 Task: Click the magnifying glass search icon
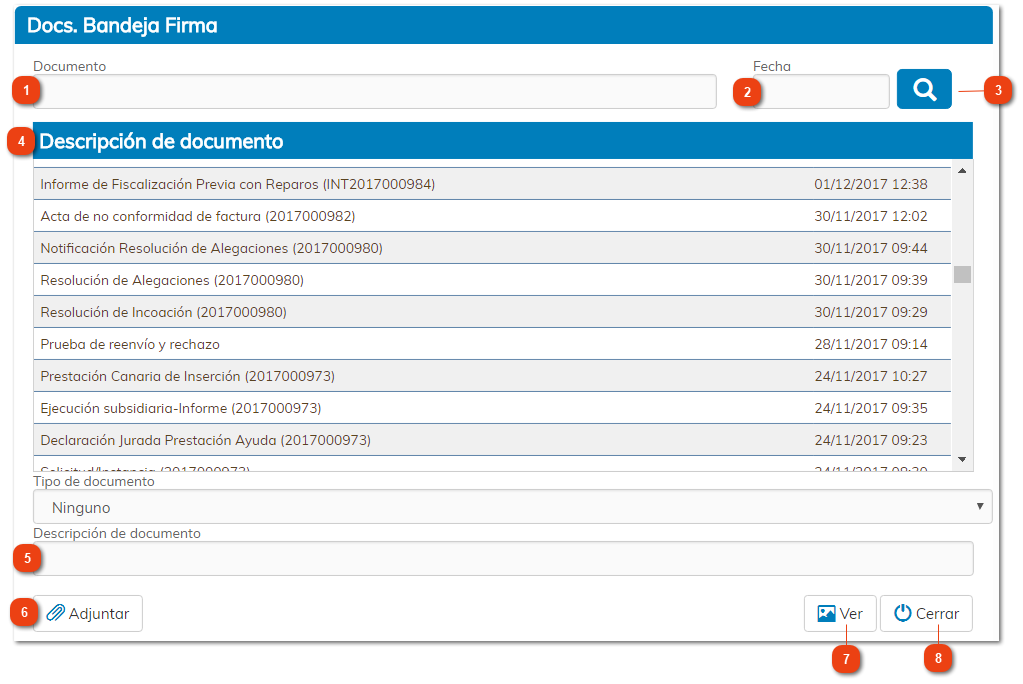pos(921,89)
